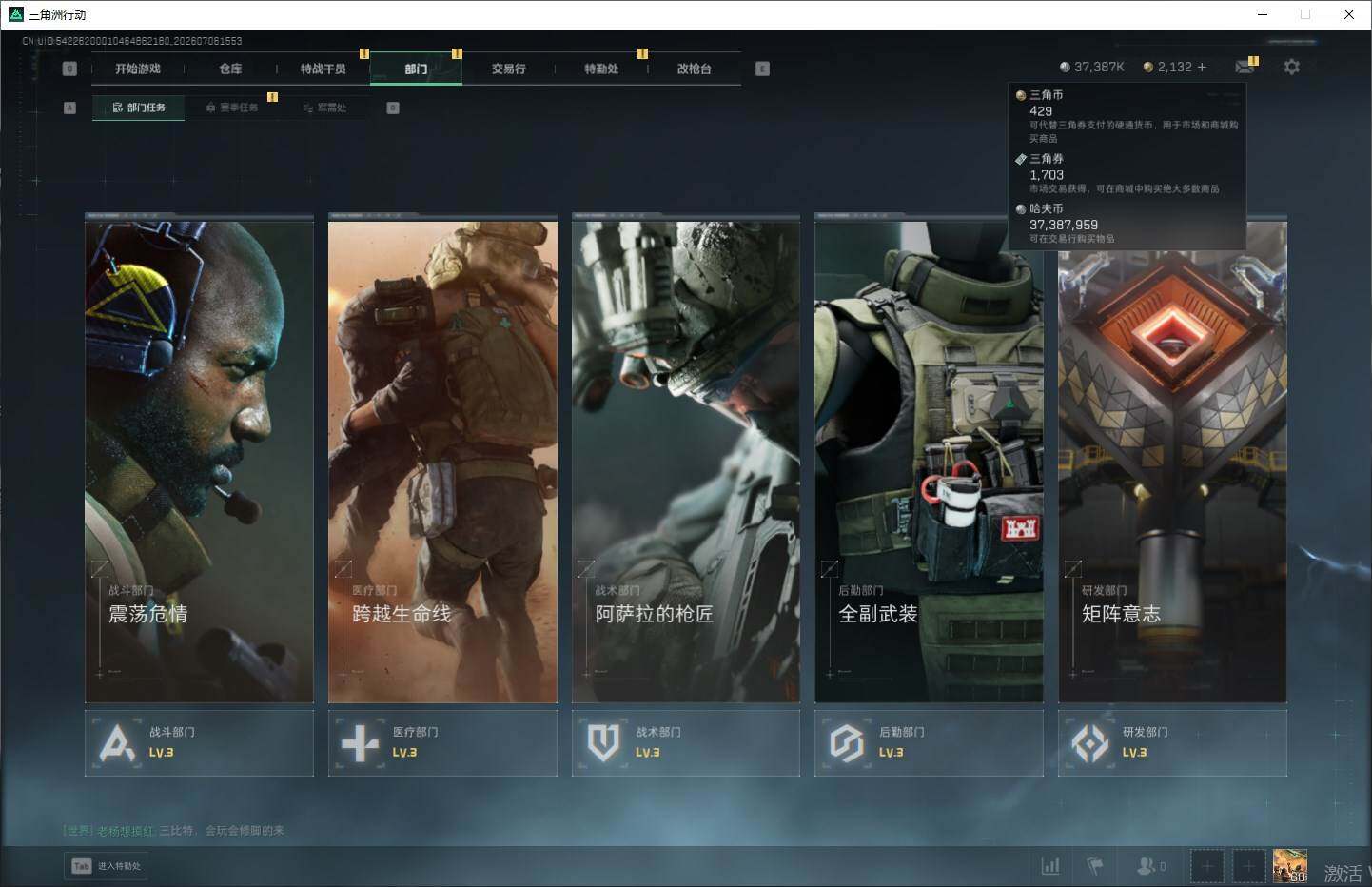This screenshot has height=887, width=1372.
Task: Click the 阿萨拉的枪匠 title text
Action: point(655,614)
